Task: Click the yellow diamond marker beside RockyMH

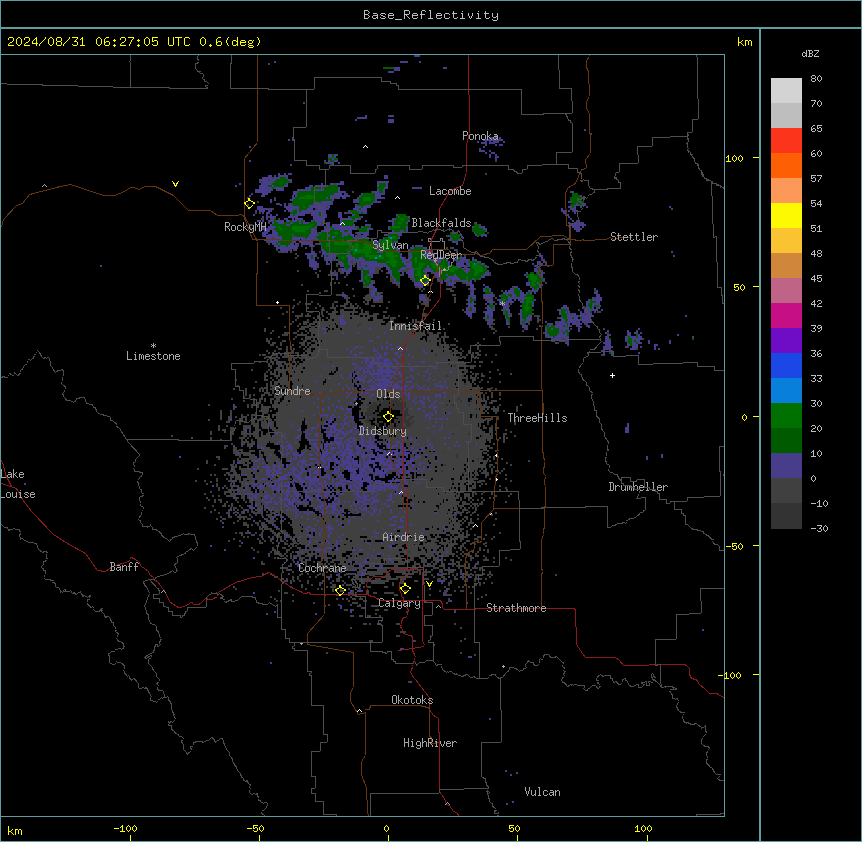Action: tap(249, 204)
